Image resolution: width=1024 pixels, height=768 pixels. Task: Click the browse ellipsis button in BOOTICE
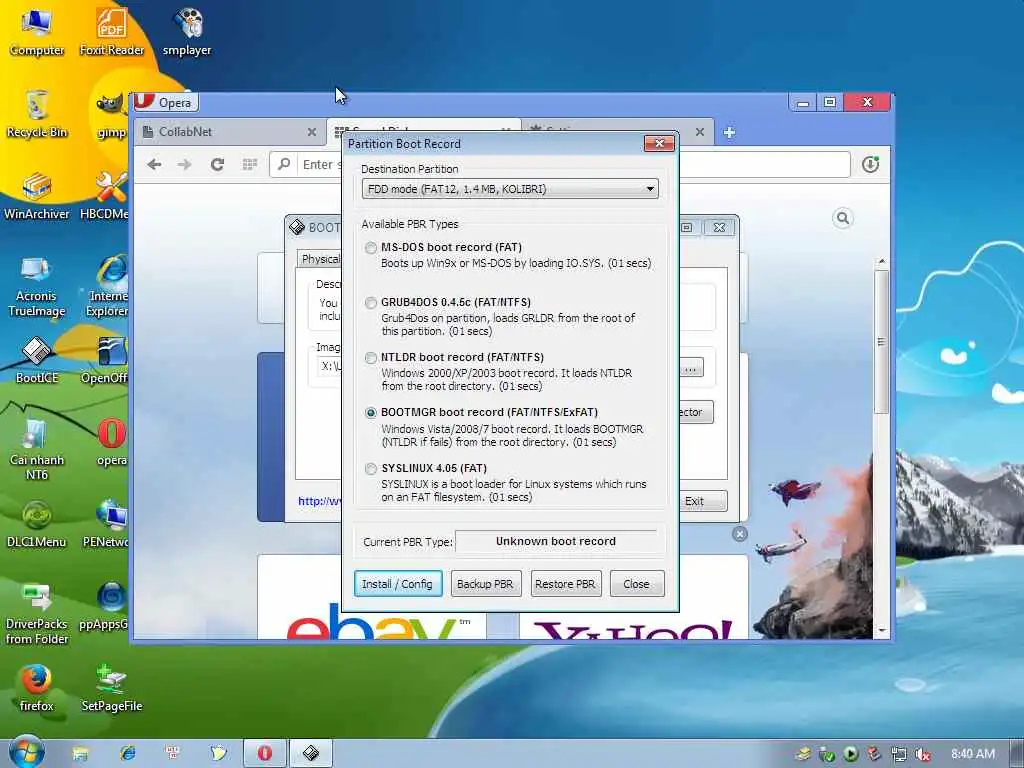point(691,368)
